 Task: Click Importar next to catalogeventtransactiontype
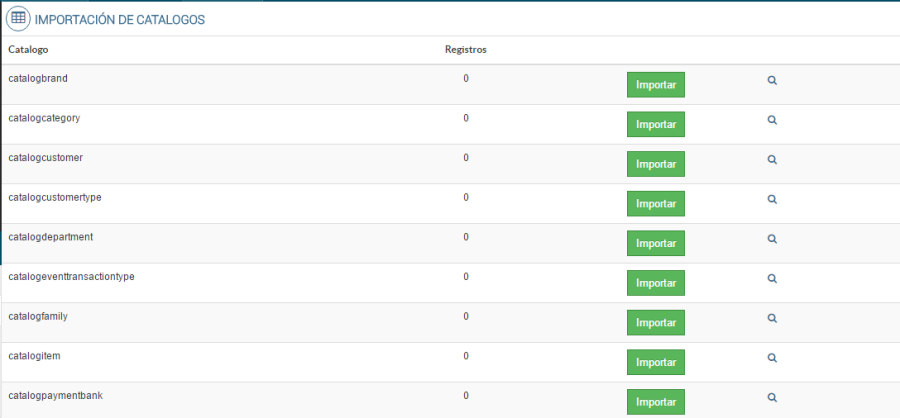click(655, 283)
